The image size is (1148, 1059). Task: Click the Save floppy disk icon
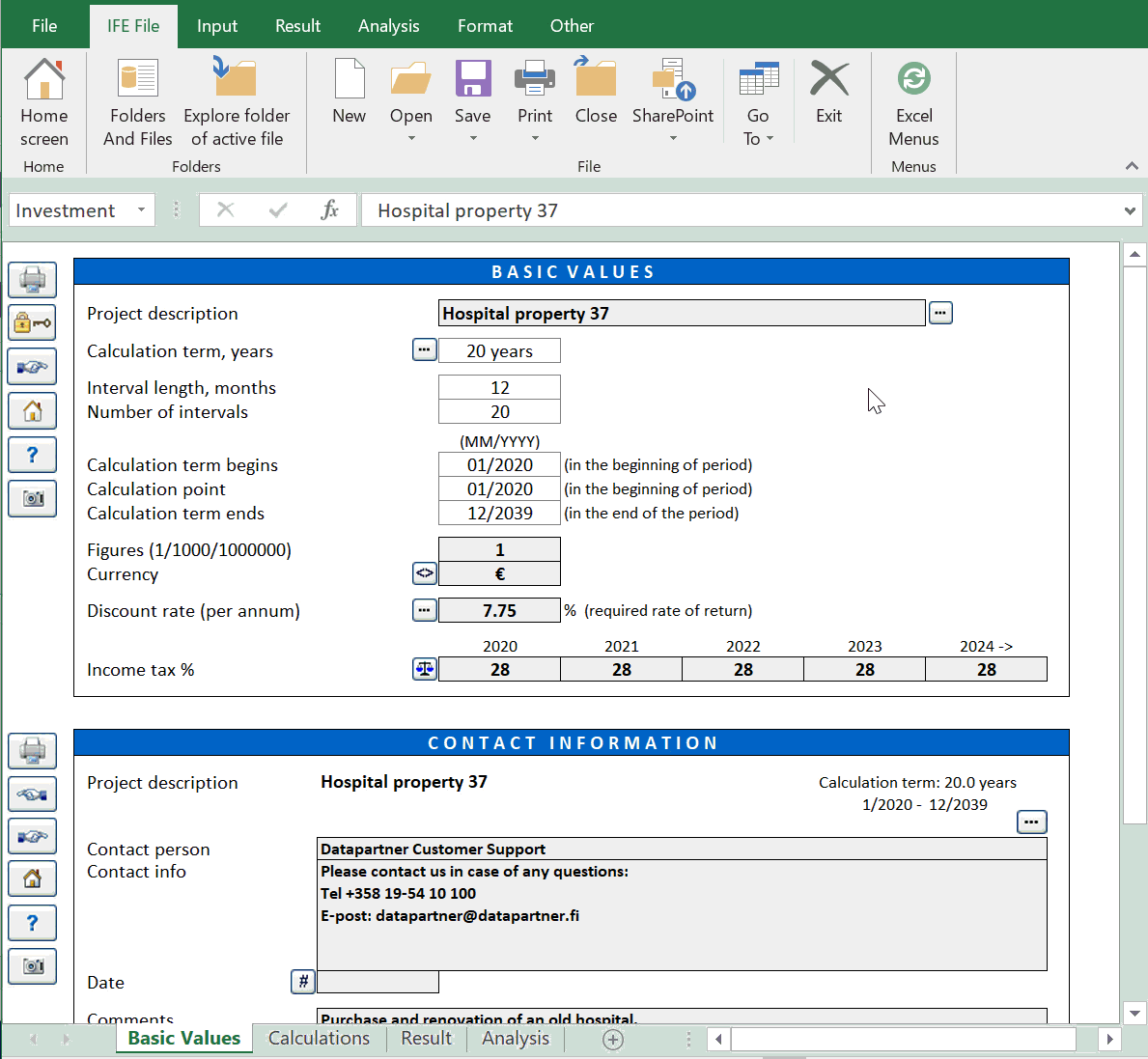click(473, 79)
